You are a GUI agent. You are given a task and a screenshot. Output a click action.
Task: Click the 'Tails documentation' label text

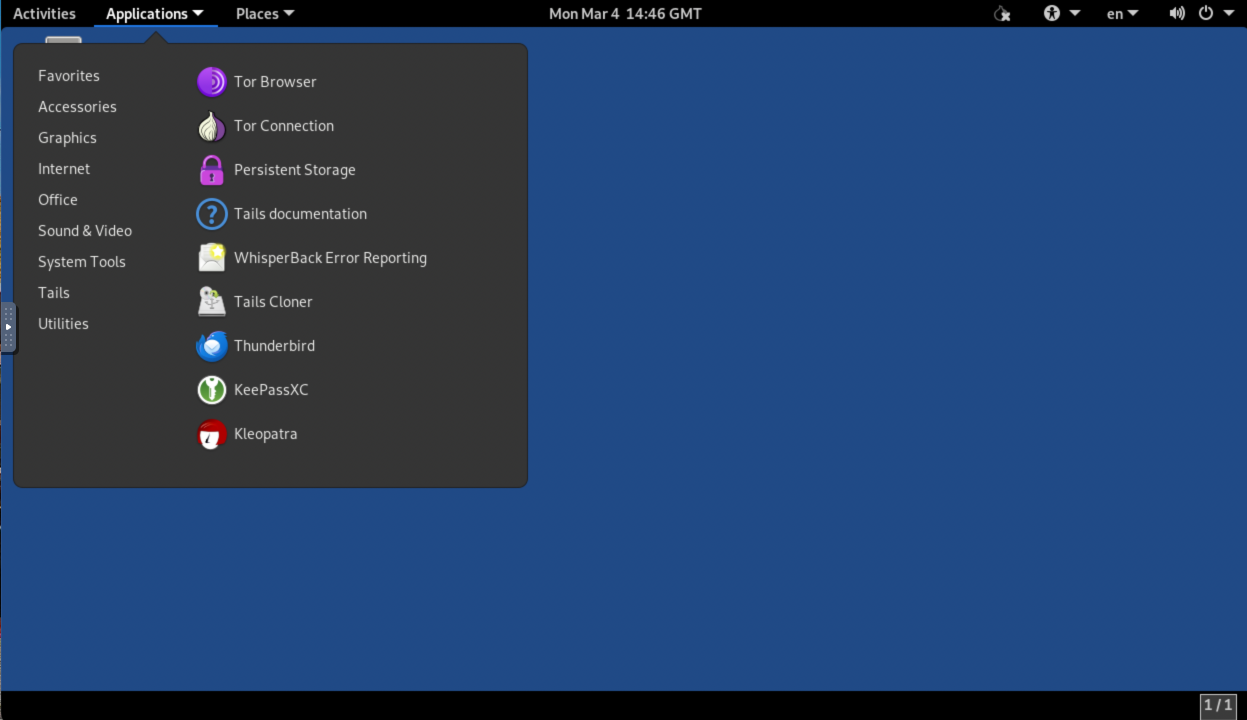pyautogui.click(x=300, y=214)
